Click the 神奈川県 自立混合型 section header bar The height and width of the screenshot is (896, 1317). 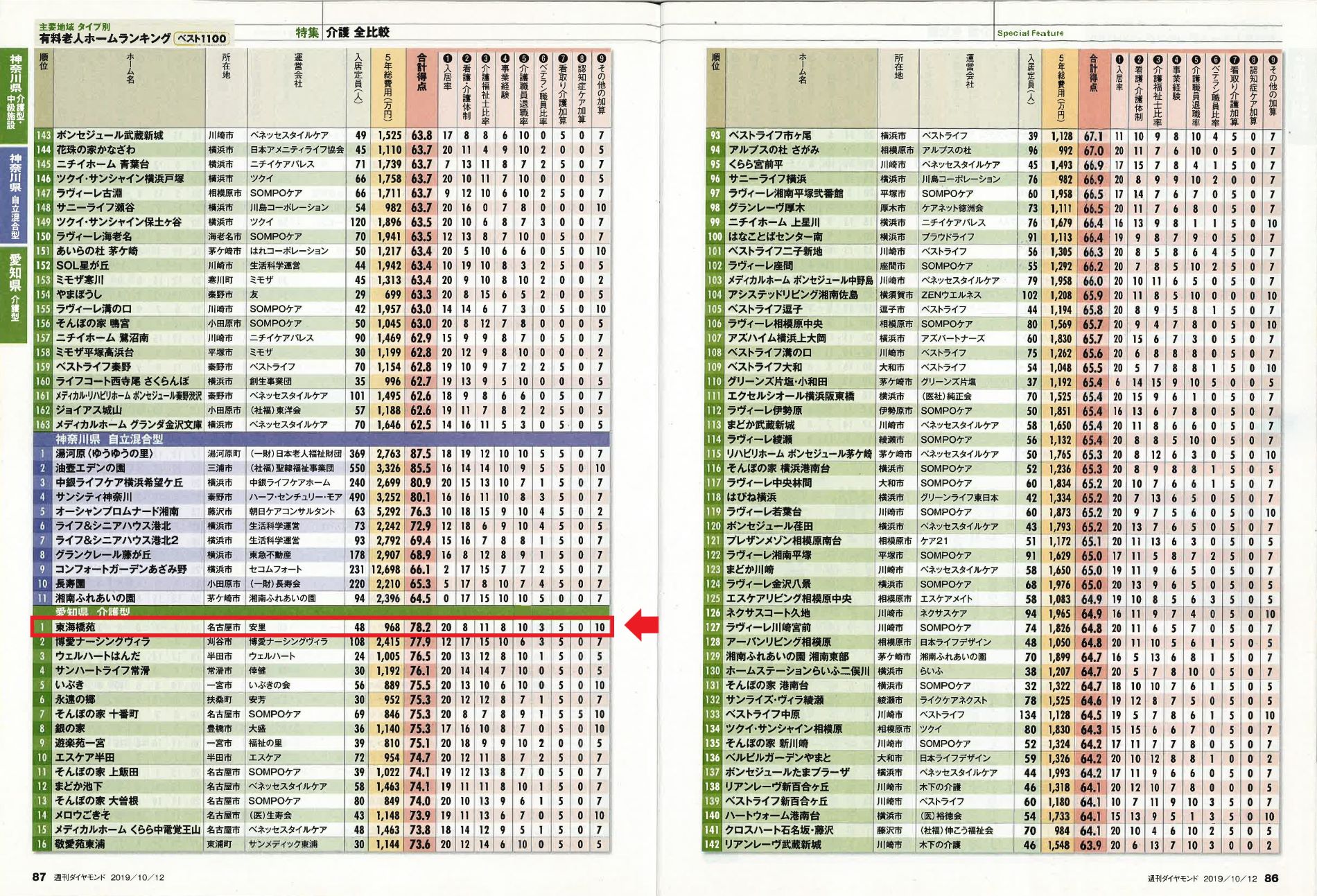[x=322, y=439]
